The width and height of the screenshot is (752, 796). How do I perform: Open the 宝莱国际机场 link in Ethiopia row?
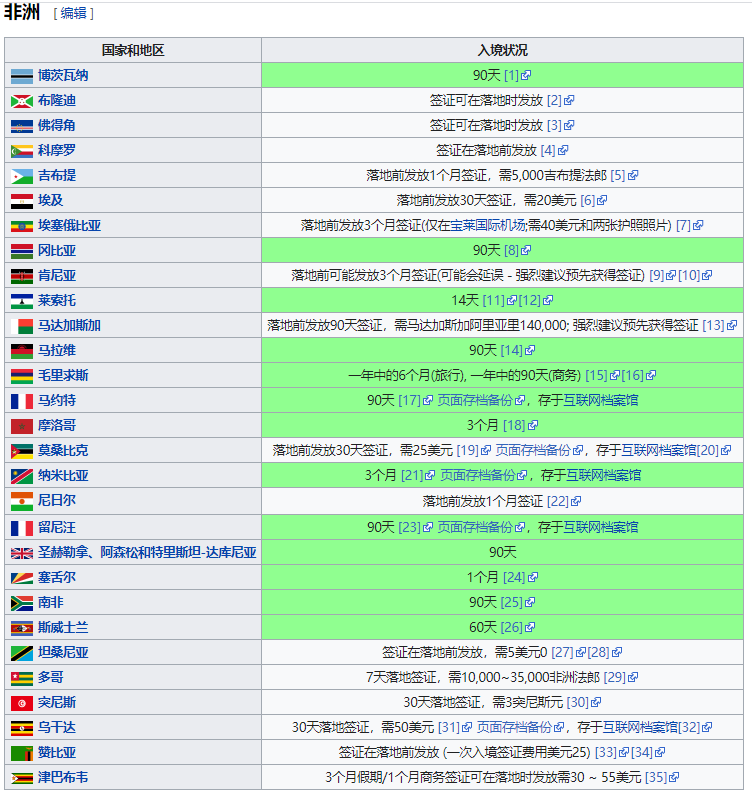click(487, 225)
